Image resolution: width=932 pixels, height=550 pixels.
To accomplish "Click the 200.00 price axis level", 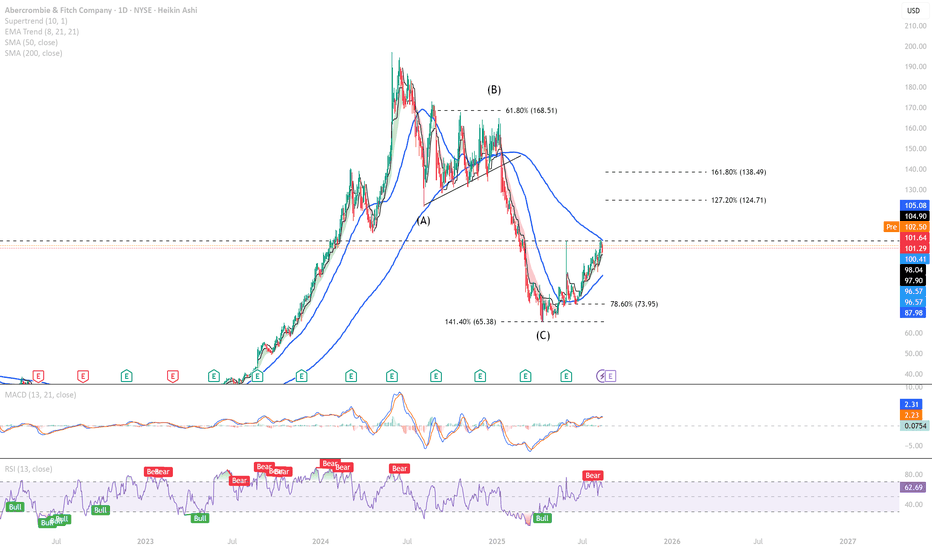I will click(x=915, y=46).
